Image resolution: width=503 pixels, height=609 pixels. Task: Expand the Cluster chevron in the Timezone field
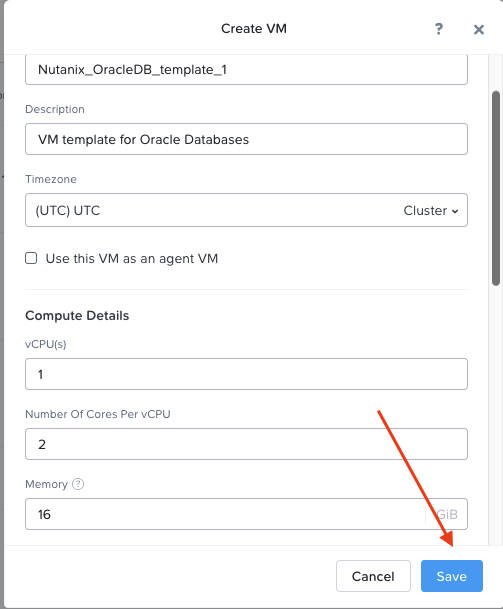click(455, 211)
